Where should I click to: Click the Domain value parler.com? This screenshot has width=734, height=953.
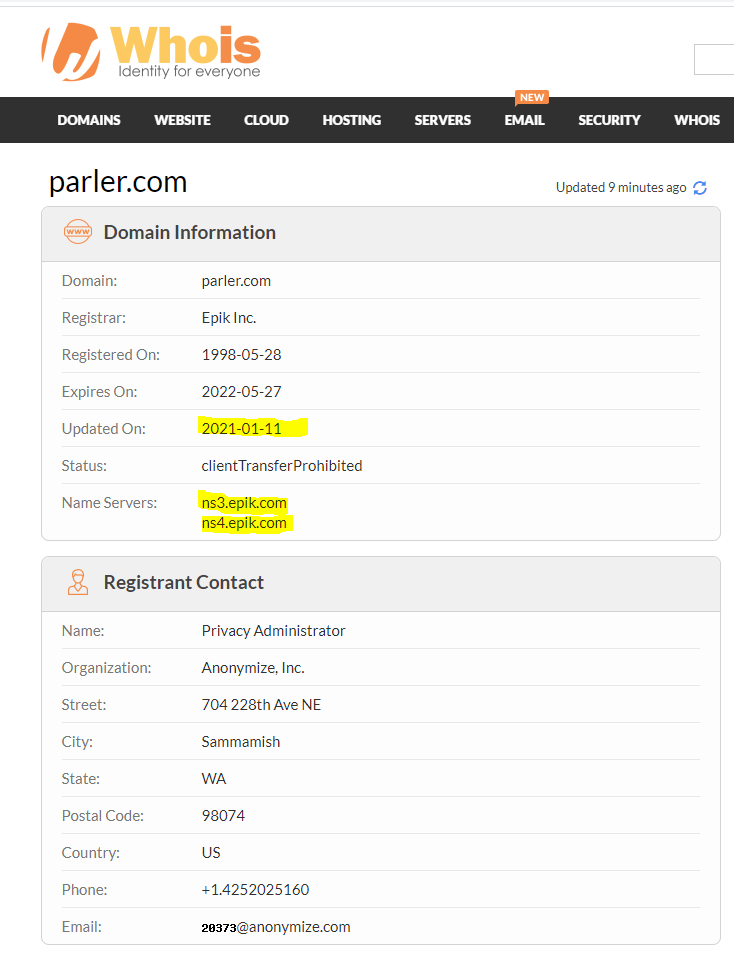[x=236, y=281]
